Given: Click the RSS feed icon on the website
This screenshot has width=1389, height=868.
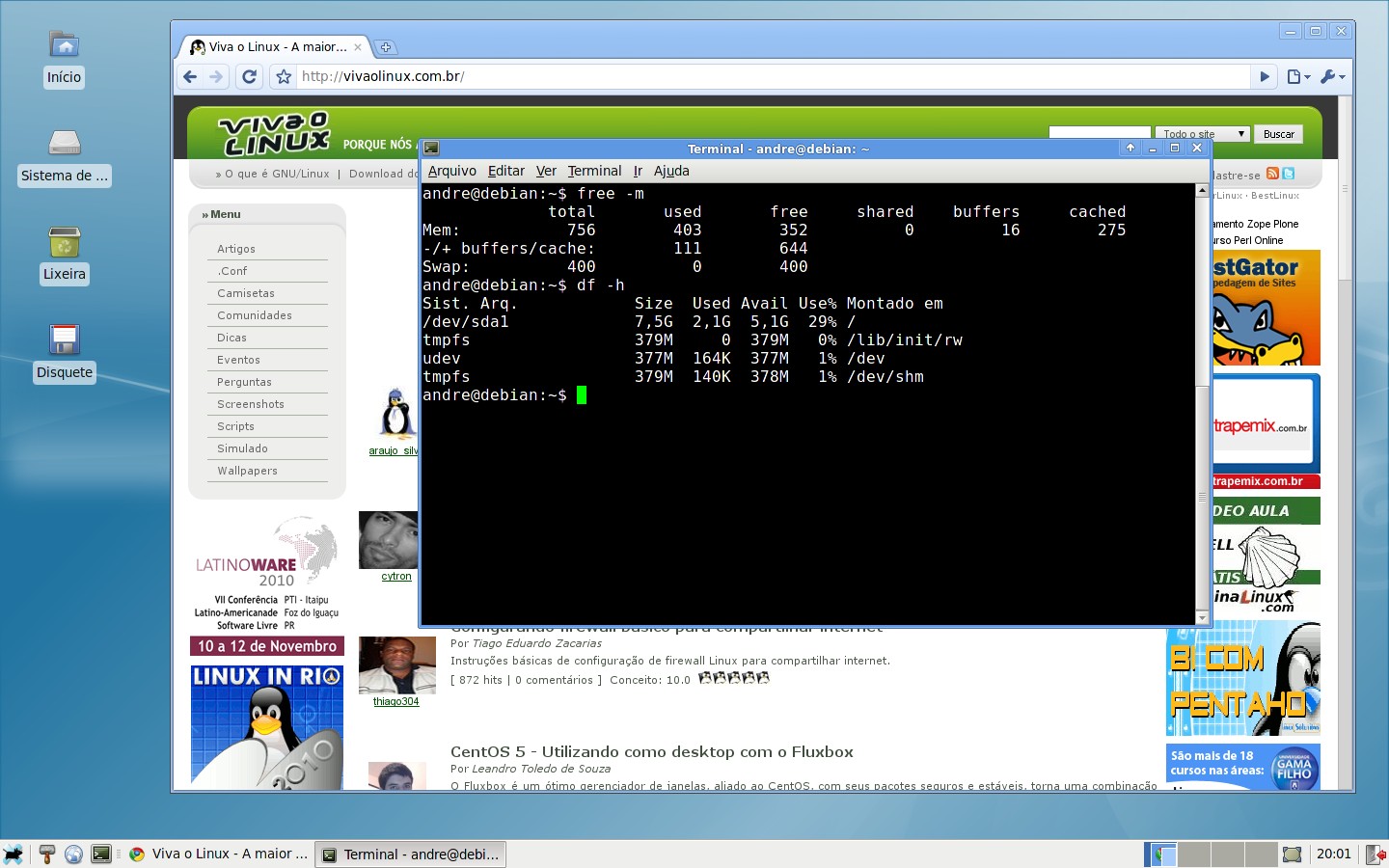Looking at the screenshot, I should (x=1272, y=174).
